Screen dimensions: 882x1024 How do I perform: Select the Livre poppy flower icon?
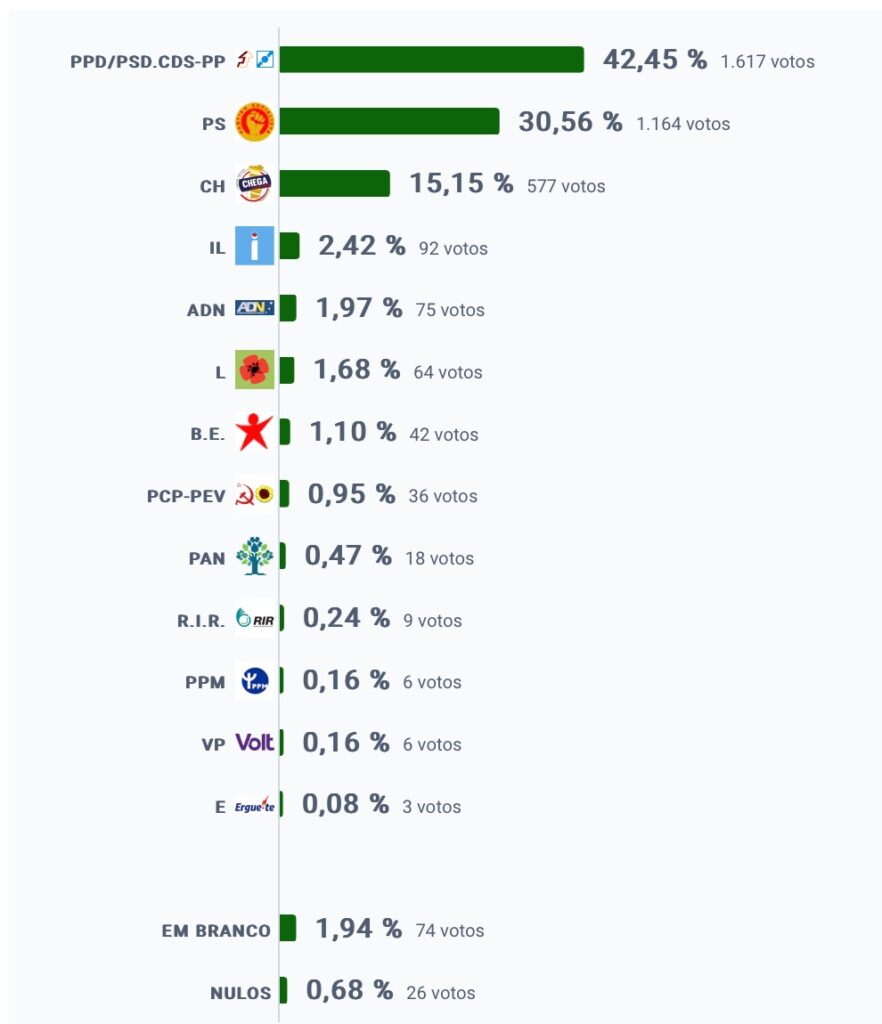255,370
